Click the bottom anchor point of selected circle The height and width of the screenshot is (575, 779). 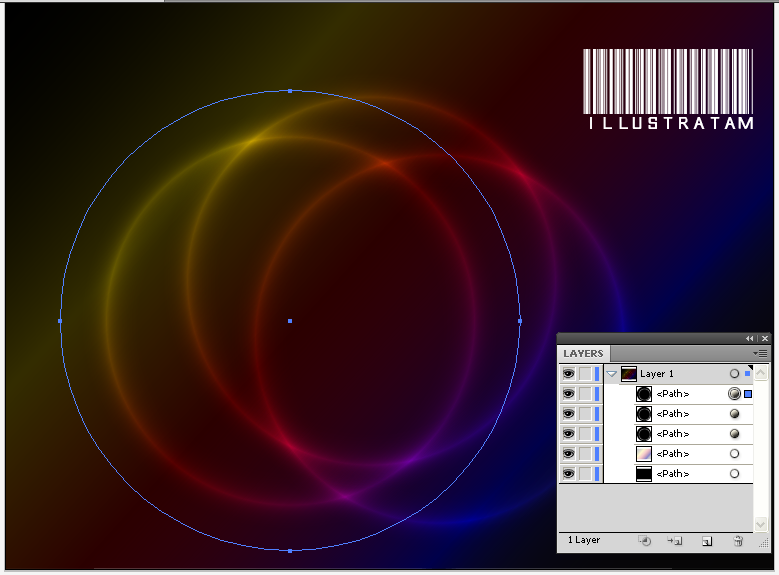[290, 551]
